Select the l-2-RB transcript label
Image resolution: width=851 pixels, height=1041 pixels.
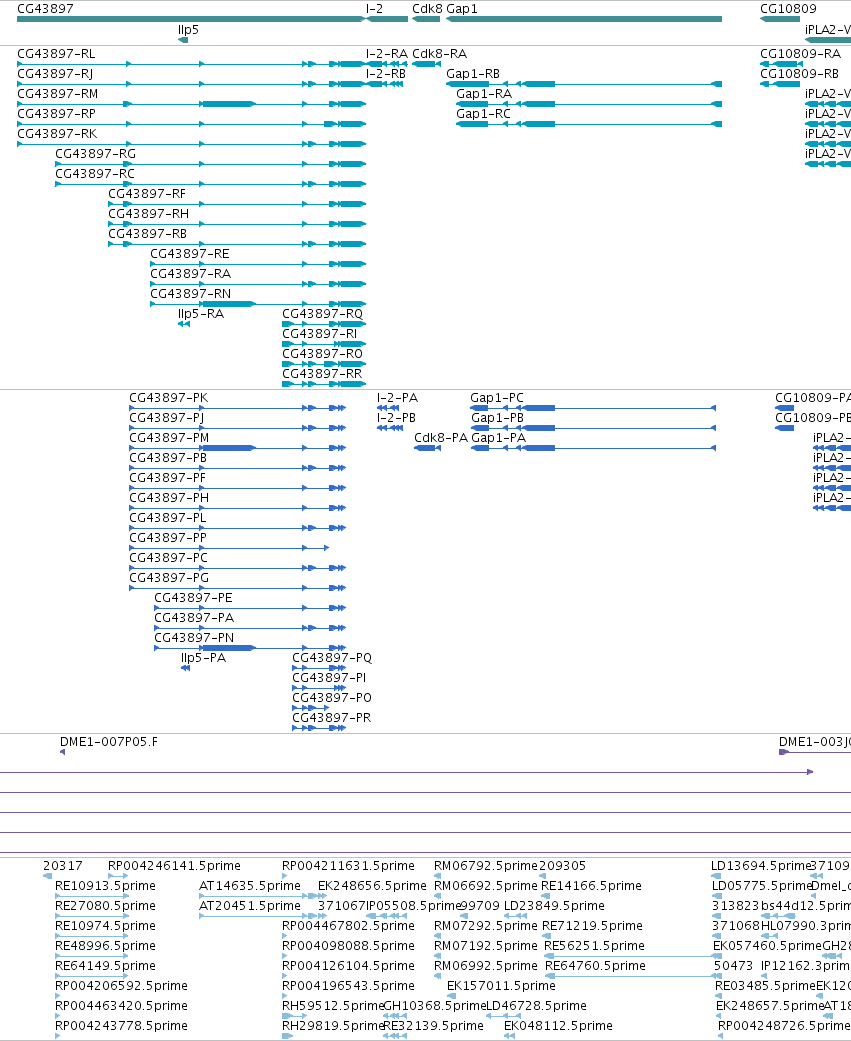point(386,74)
